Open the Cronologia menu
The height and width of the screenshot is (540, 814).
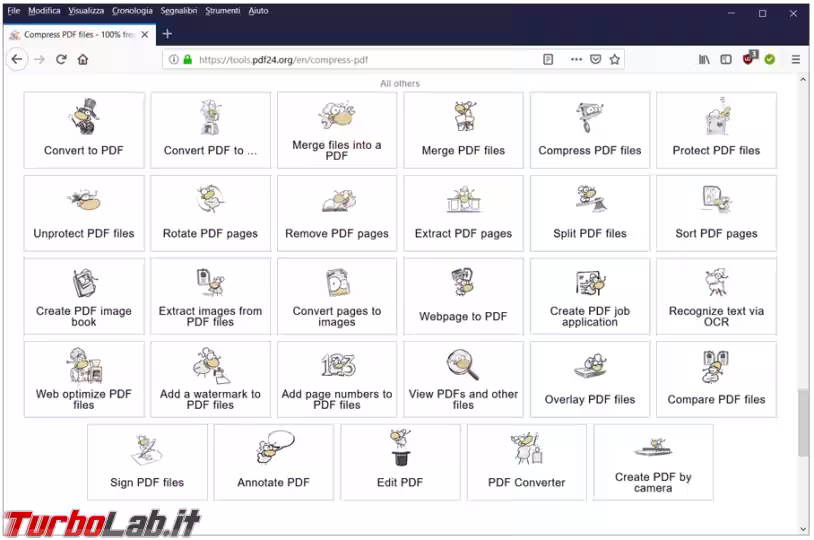[132, 10]
